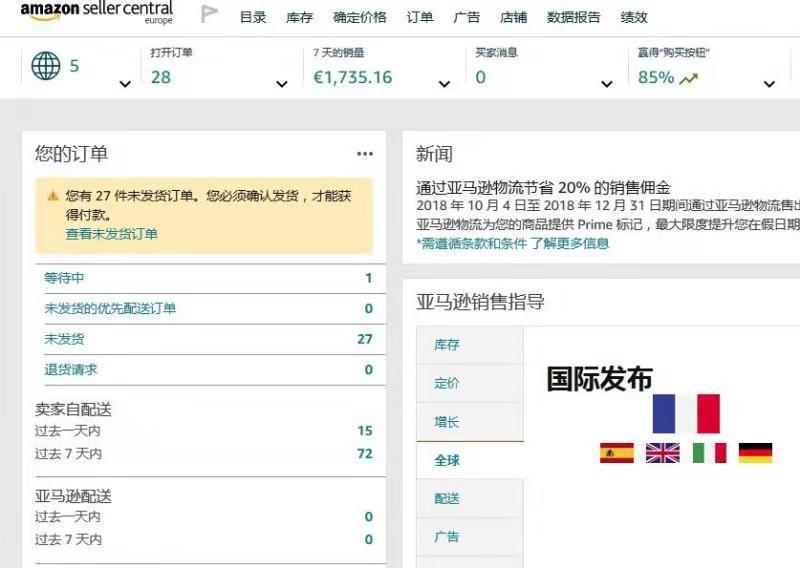Click the 查看未发货订单 link

click(x=112, y=234)
